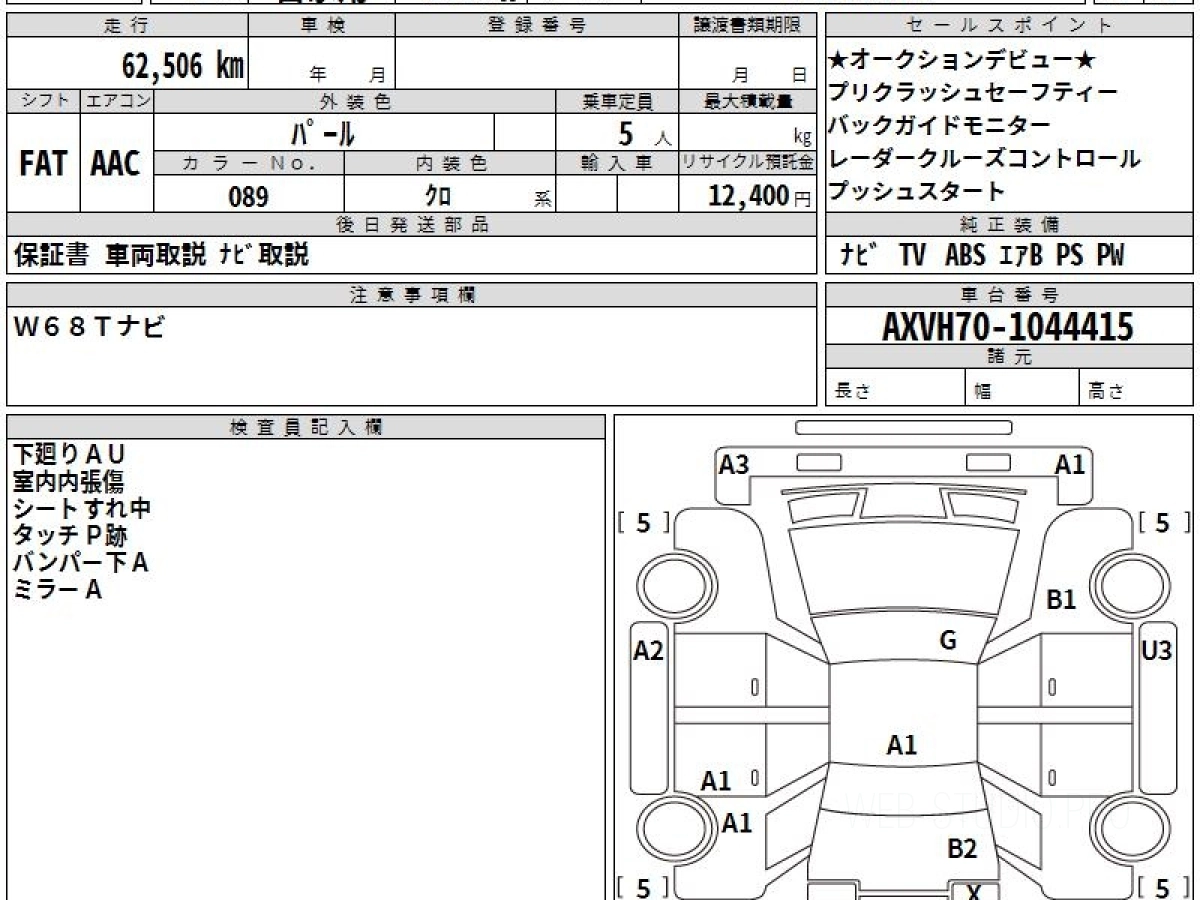Click the バンパー下A inspector note
Viewport: 1200px width, 900px height.
(81, 563)
